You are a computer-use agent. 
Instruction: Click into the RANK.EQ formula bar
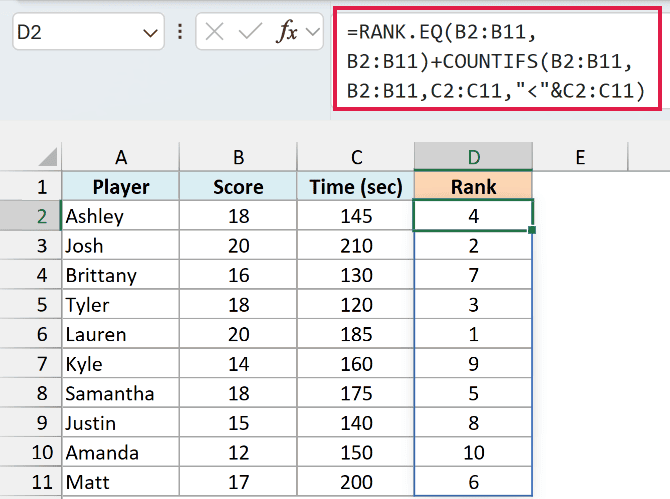[x=497, y=59]
